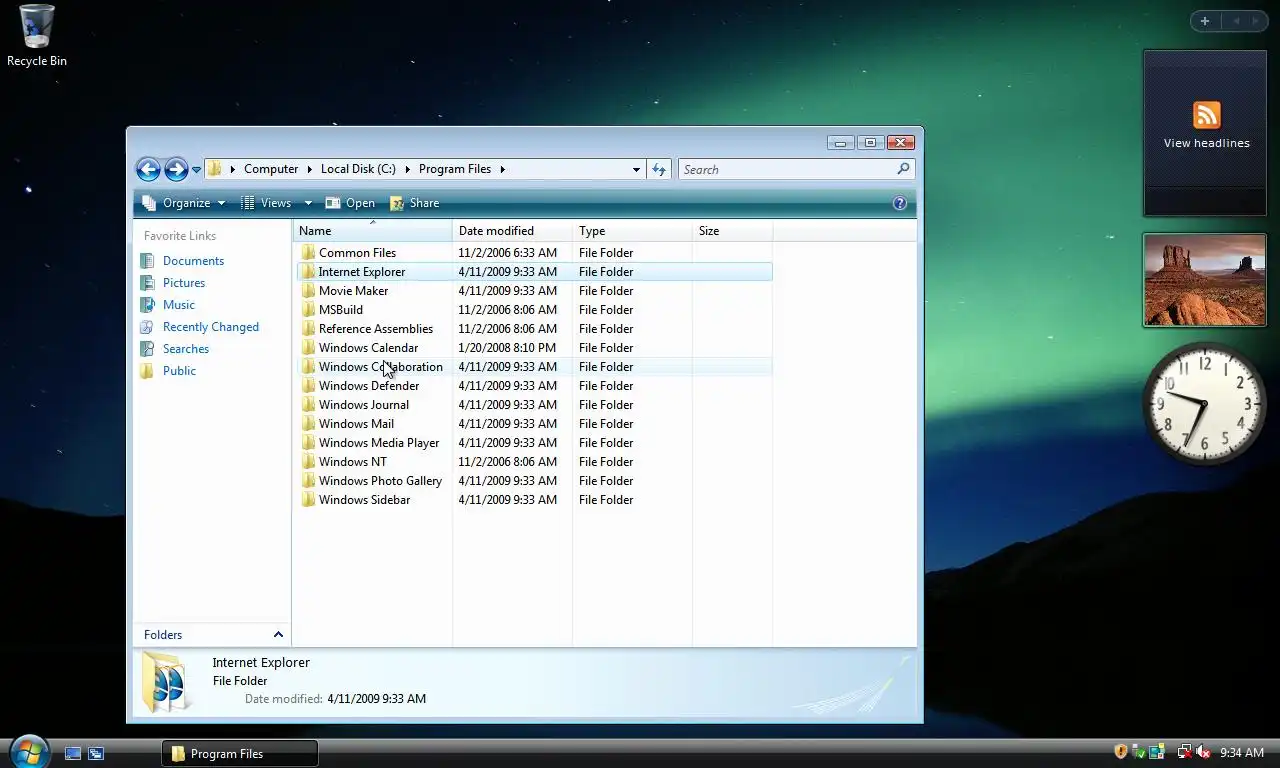Image resolution: width=1280 pixels, height=768 pixels.
Task: Open the Recycle Bin desktop icon
Action: [37, 36]
